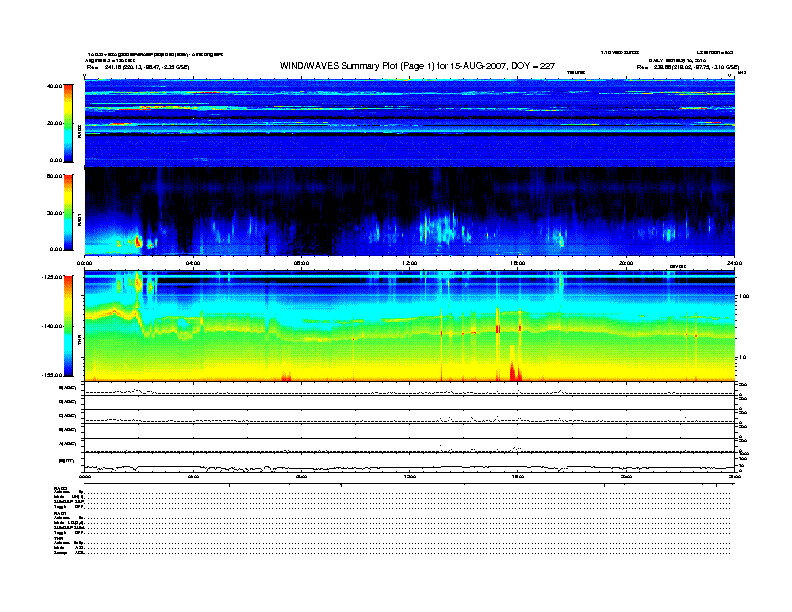Click the 16:00 tick label under RAD1 panel
Screen dimensions: 792x612
coord(518,263)
